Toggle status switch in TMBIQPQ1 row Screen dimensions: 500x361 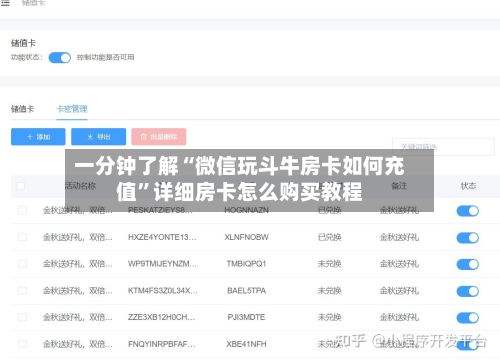click(x=468, y=264)
